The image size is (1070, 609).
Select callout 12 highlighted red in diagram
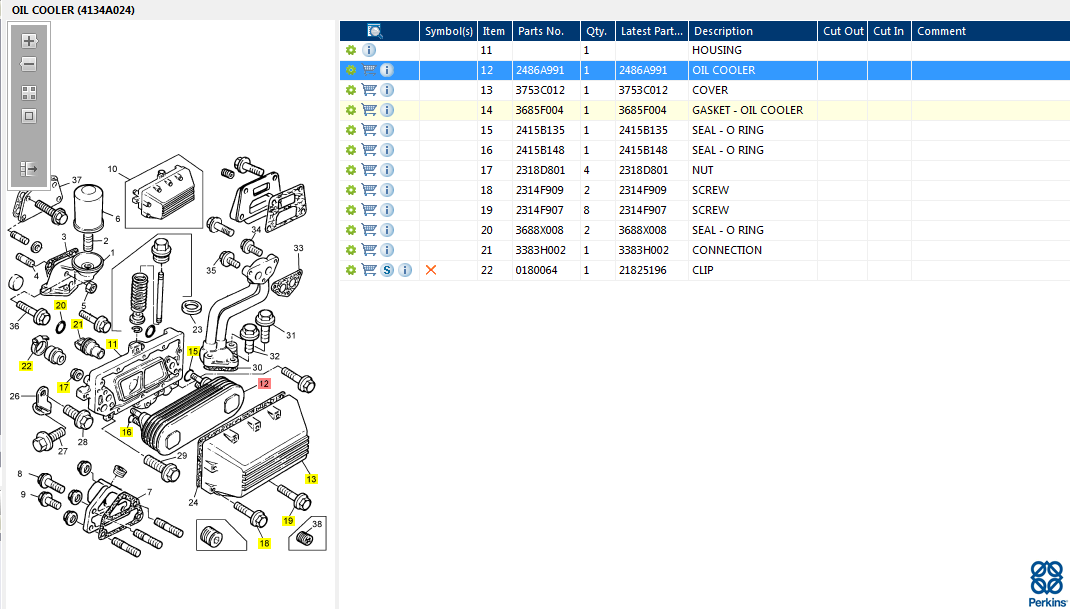[x=264, y=384]
